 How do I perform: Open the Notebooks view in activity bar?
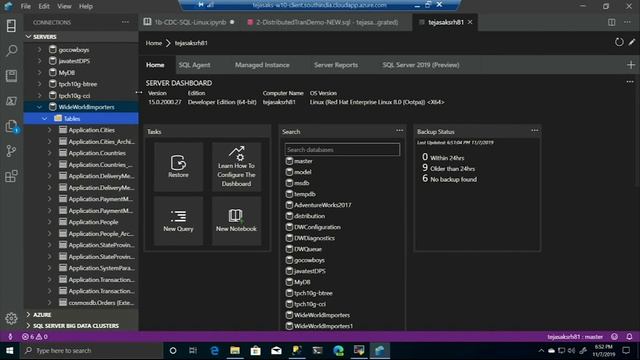point(11,76)
